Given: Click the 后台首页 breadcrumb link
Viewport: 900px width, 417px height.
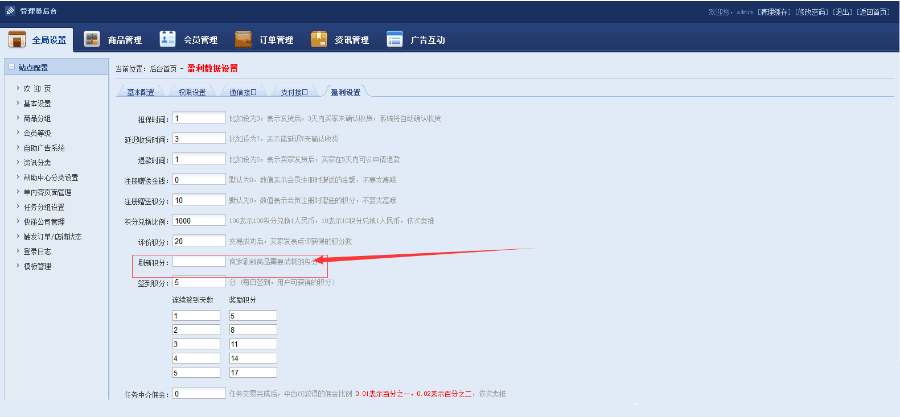Looking at the screenshot, I should click(x=162, y=69).
